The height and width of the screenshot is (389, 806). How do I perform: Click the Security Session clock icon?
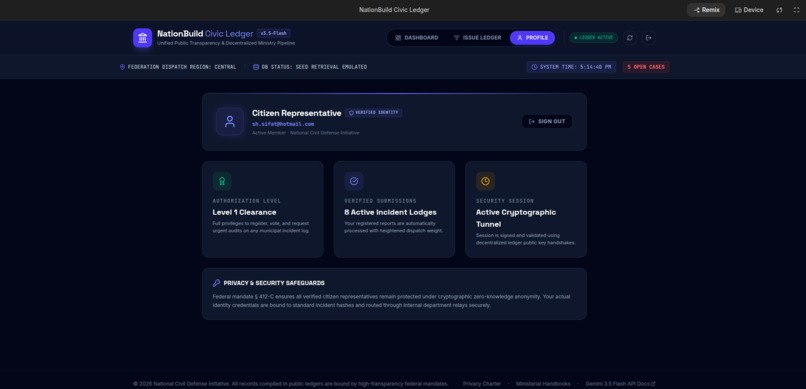pos(485,181)
